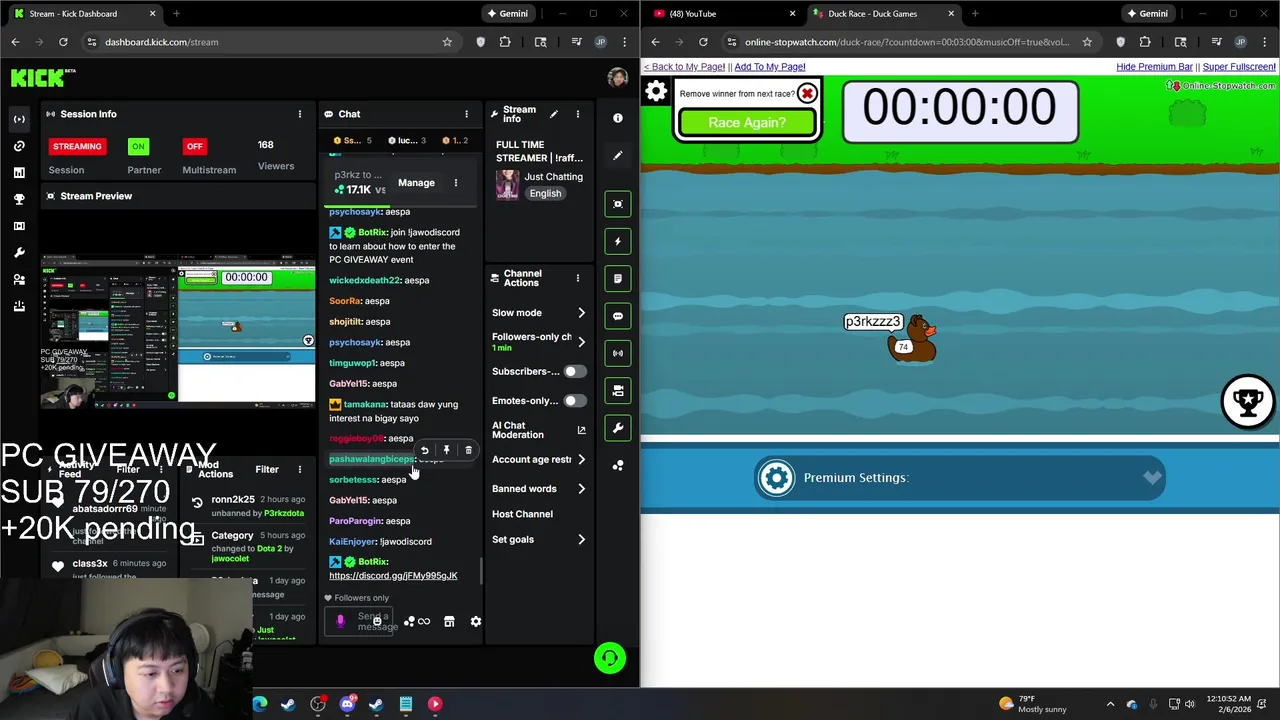
Task: Click the lightning bolt widget in right rail
Action: tap(618, 241)
